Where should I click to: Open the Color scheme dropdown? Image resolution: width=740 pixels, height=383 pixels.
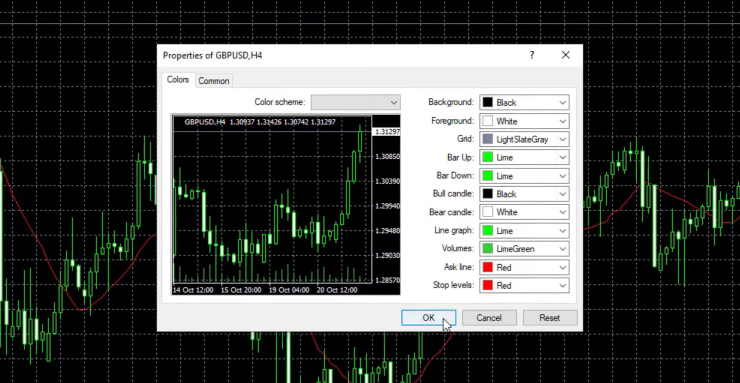pyautogui.click(x=355, y=102)
